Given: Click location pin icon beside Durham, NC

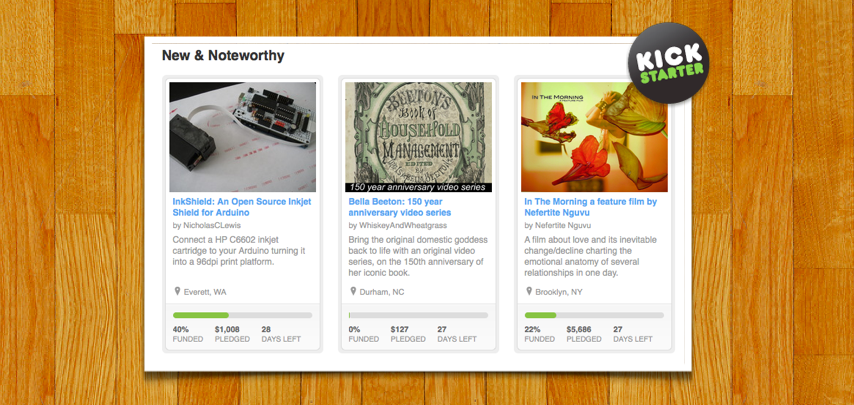Looking at the screenshot, I should point(353,292).
